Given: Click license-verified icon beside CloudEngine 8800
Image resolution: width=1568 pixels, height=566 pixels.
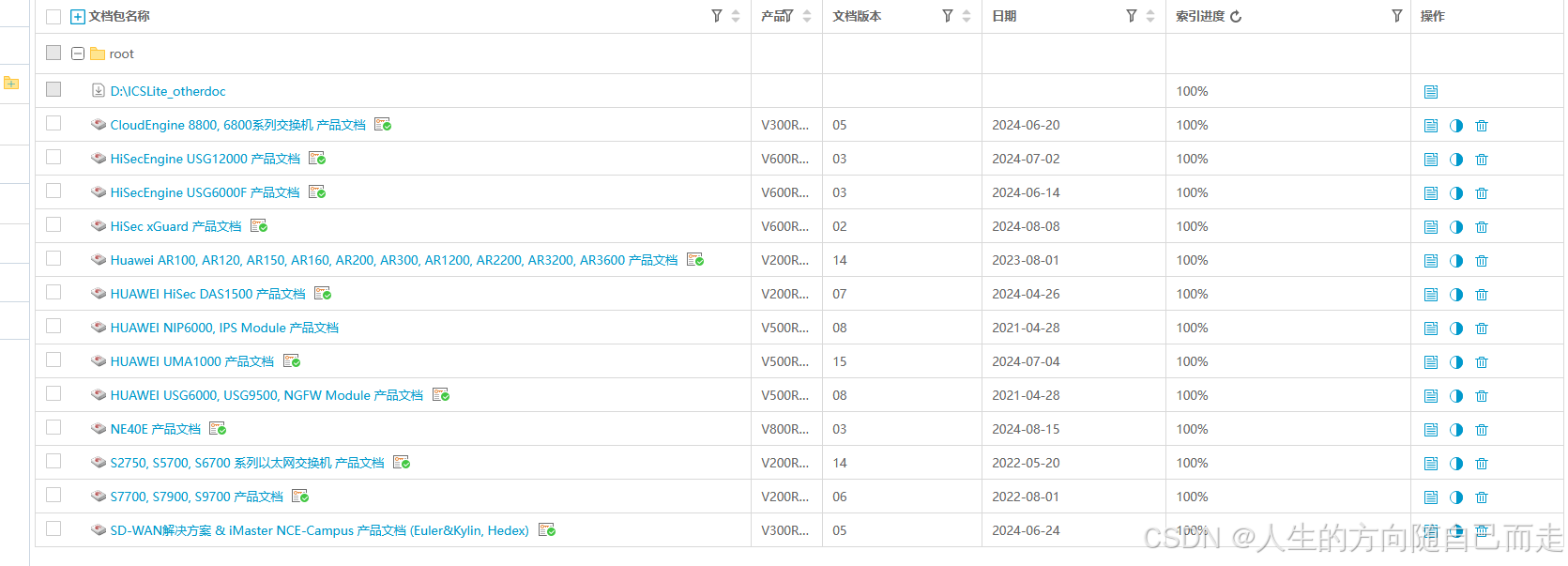Looking at the screenshot, I should click(383, 125).
